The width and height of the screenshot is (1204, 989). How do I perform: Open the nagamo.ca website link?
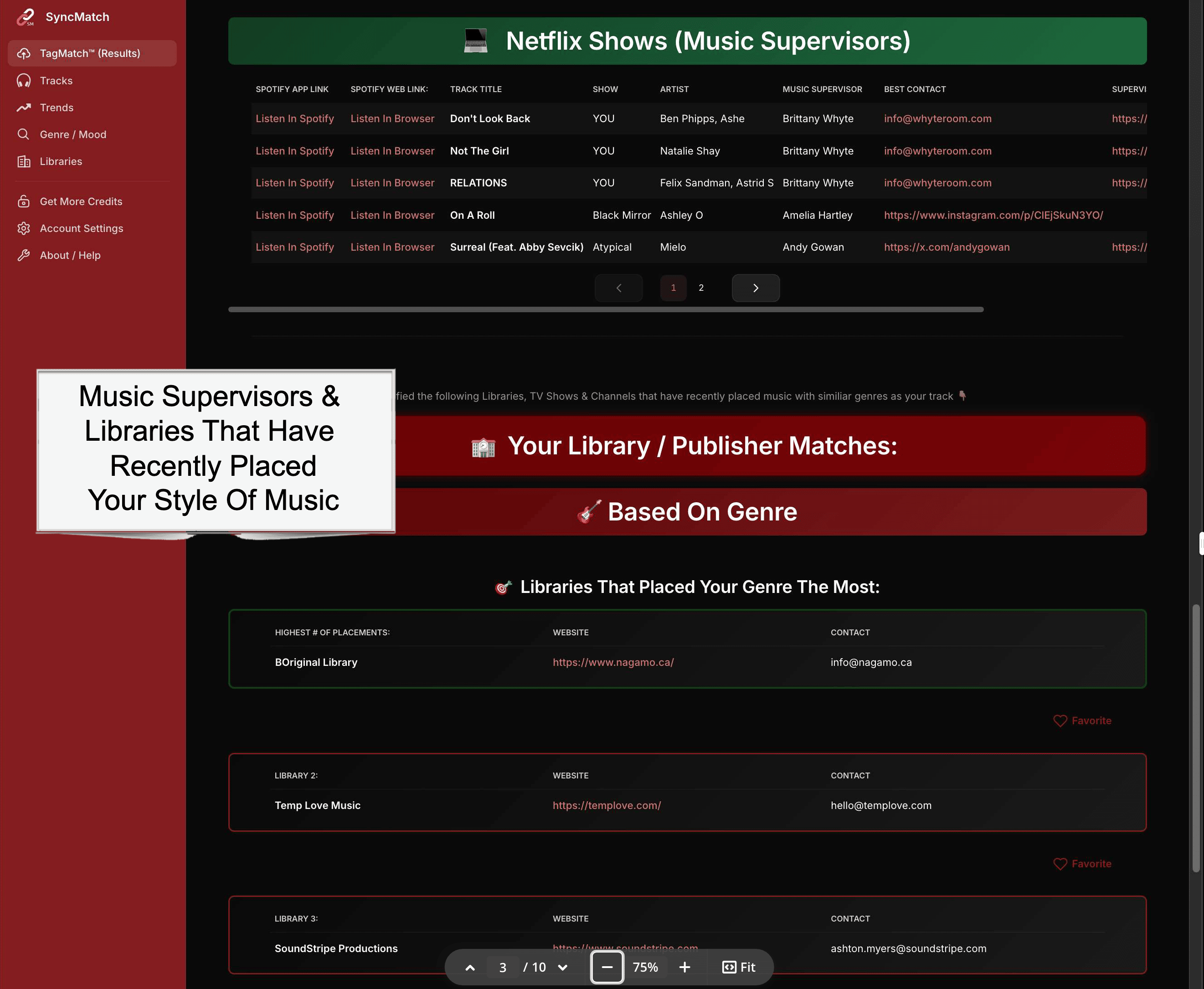point(613,663)
